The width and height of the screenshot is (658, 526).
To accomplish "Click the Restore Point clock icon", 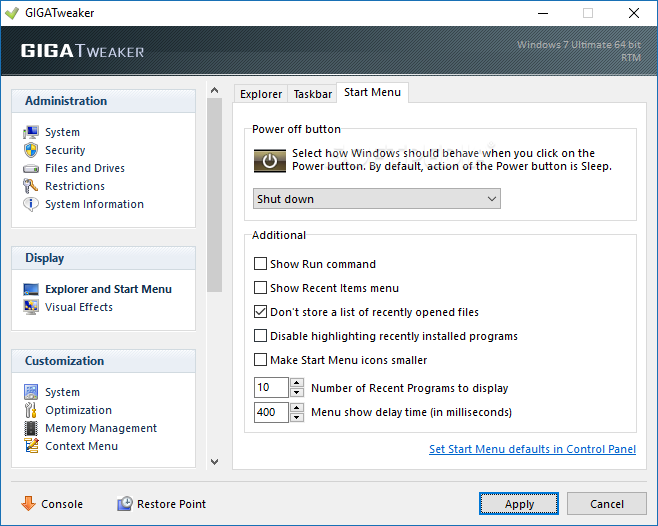I will (125, 503).
